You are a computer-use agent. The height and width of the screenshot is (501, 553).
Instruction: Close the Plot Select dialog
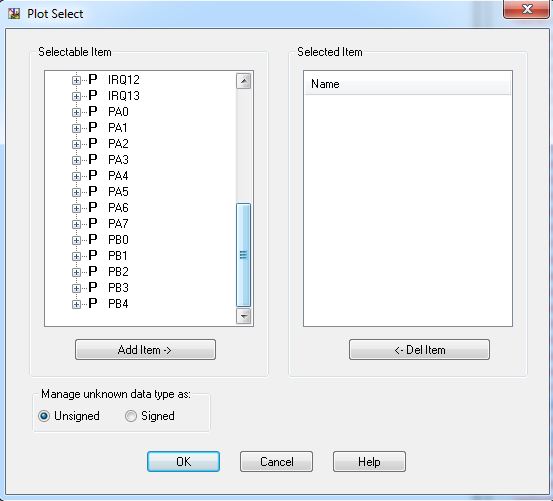pyautogui.click(x=526, y=9)
